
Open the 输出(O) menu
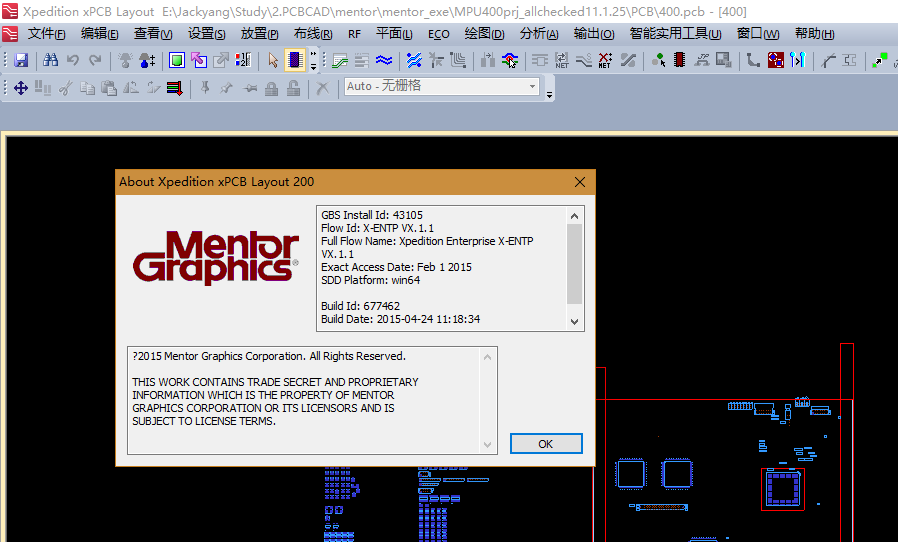pyautogui.click(x=594, y=34)
